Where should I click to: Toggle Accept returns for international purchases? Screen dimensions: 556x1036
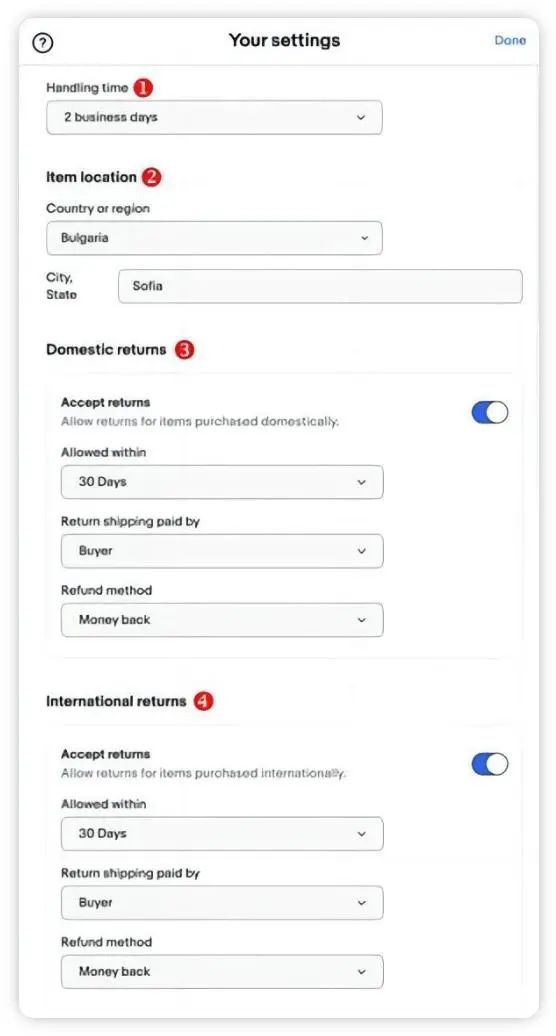tap(489, 764)
